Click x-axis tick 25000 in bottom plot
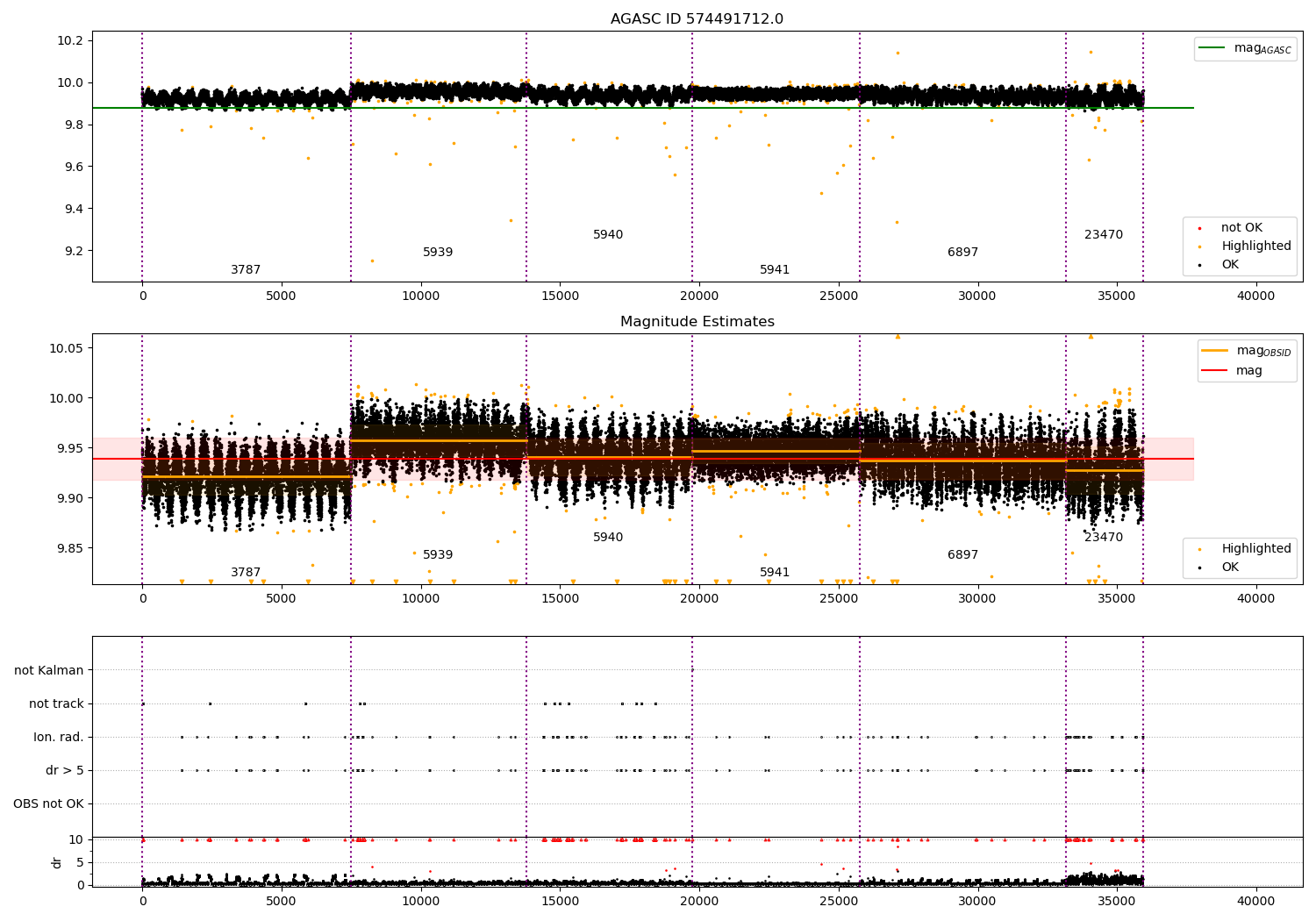Screen dimensions: 1316x921 click(838, 901)
